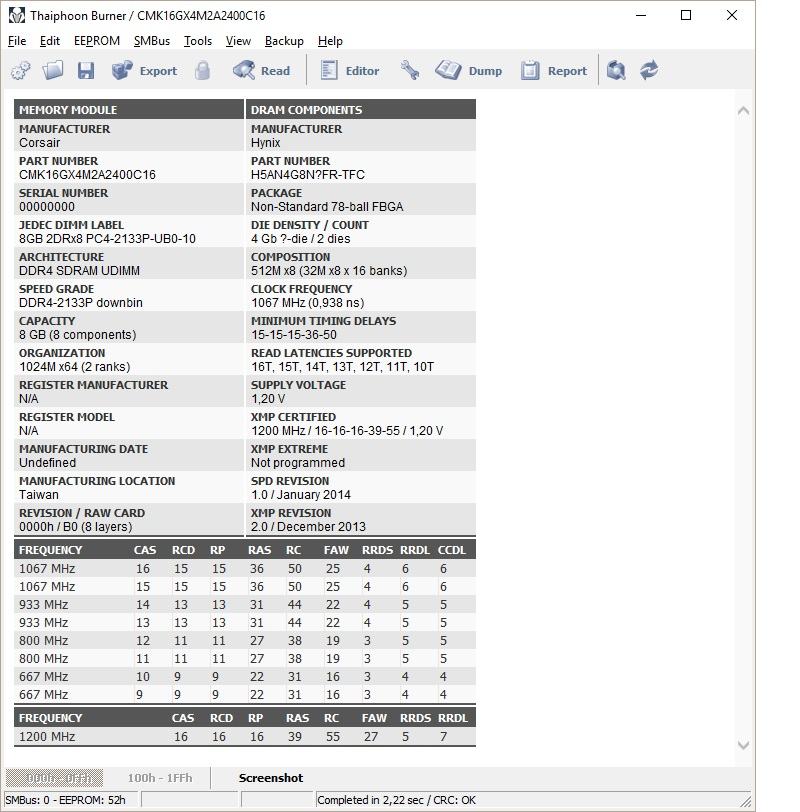800x812 pixels.
Task: Click the Corsair manufacturer value
Action: pos(39,142)
